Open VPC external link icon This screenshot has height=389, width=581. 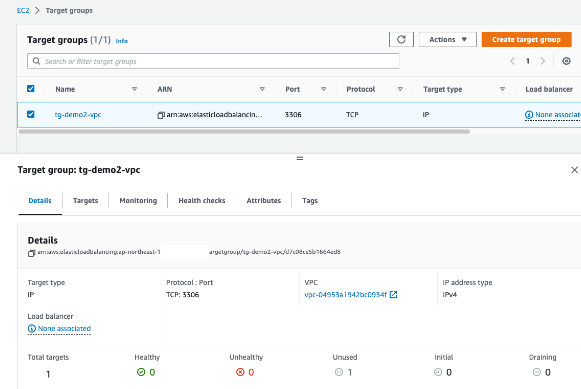coord(394,295)
